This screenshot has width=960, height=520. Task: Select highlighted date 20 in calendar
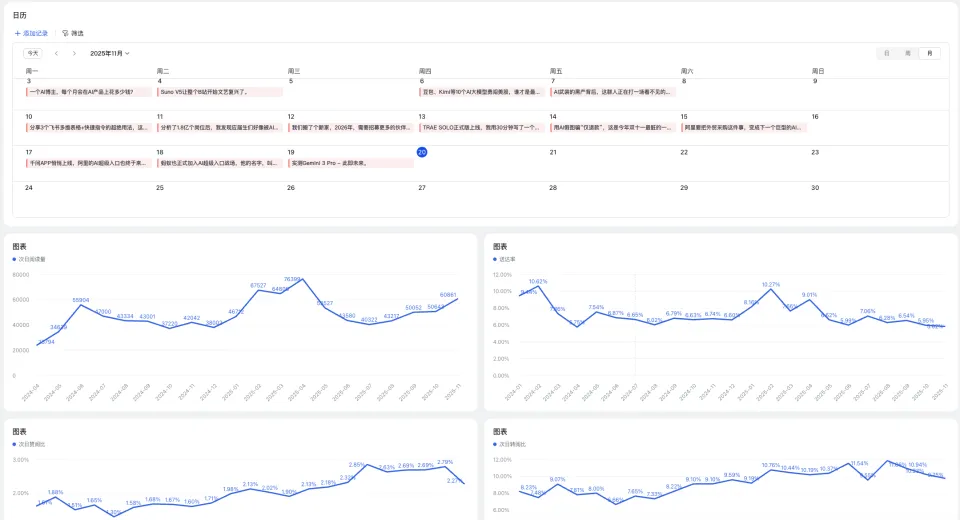[422, 152]
